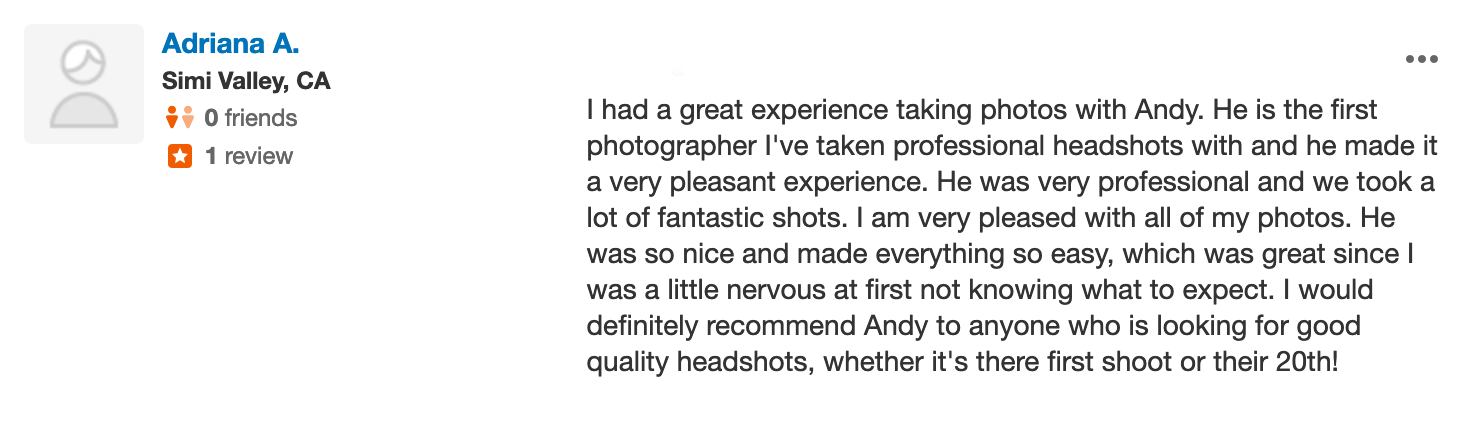Click the orange friends icon
1474x432 pixels.
[x=180, y=118]
